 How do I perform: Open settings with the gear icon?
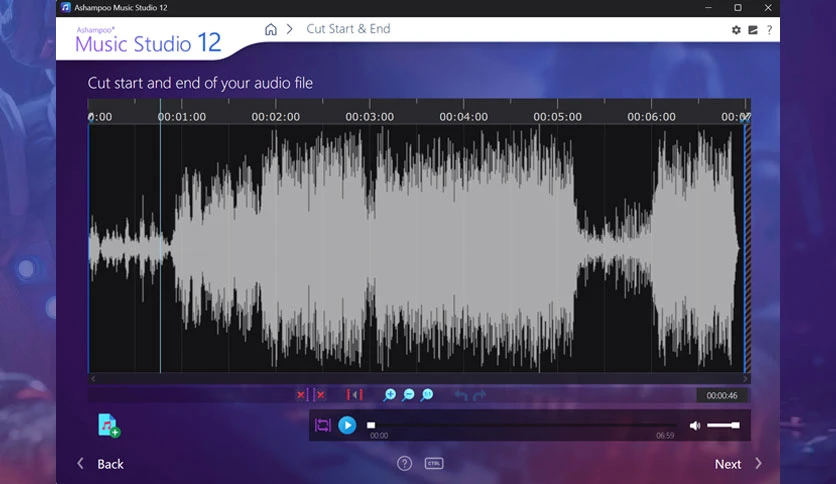pos(736,30)
